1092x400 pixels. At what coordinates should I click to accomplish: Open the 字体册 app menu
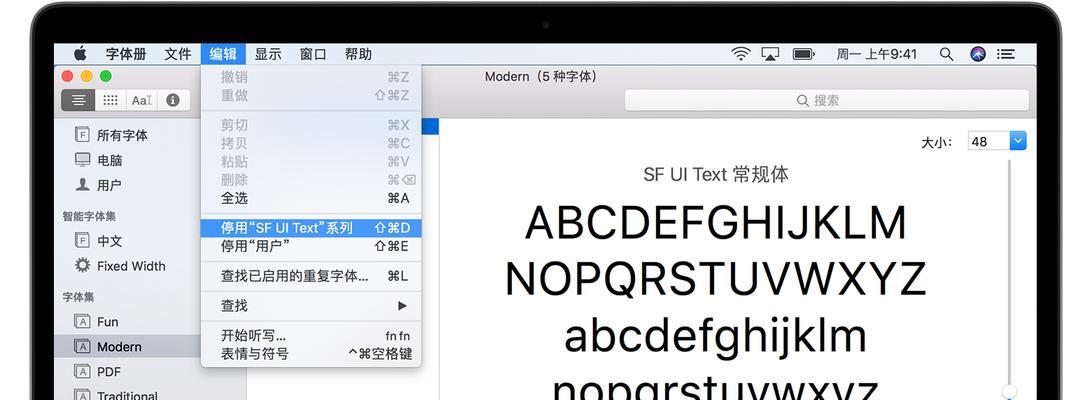tap(126, 54)
